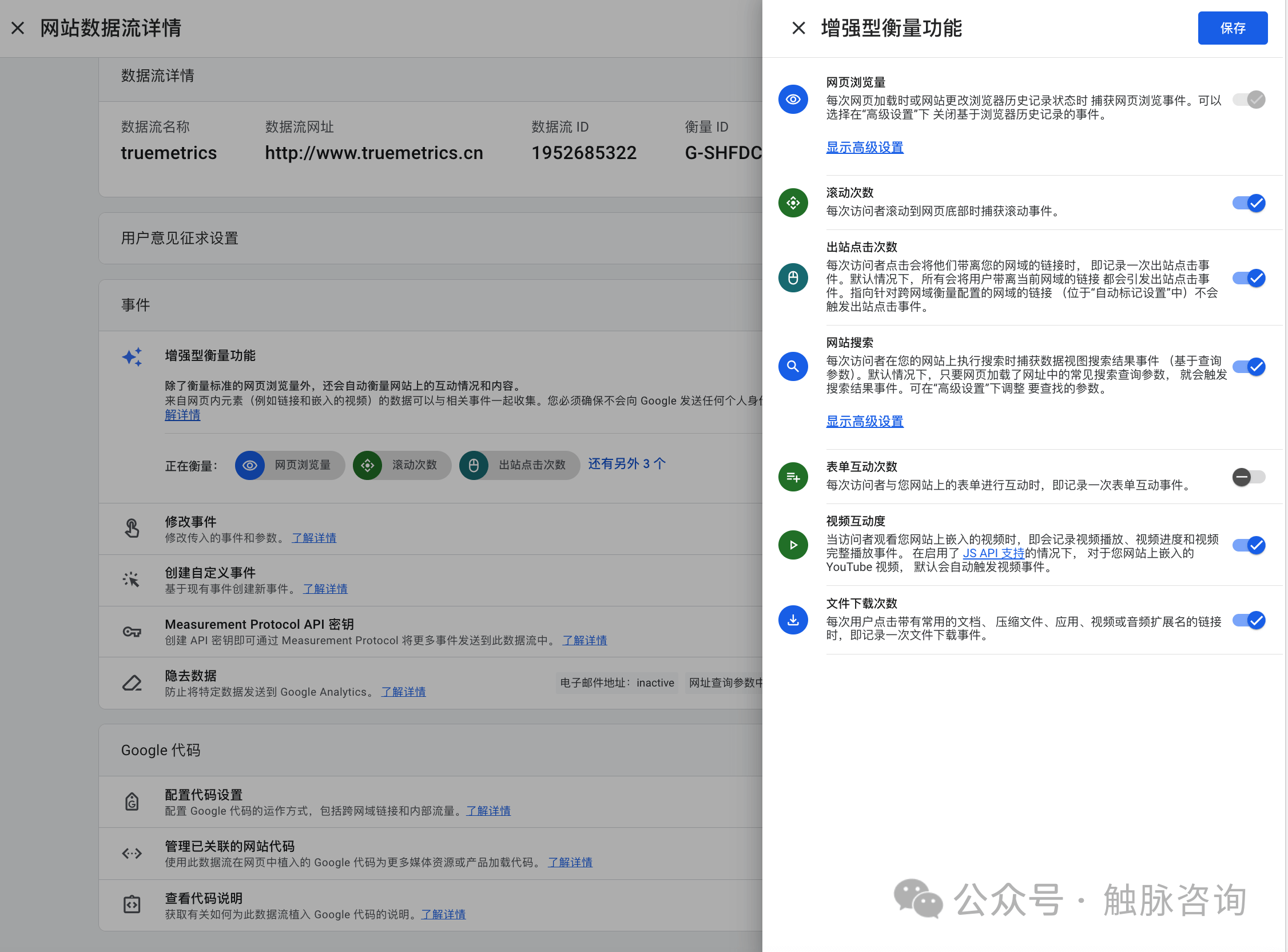This screenshot has width=1288, height=952.
Task: Disable the 滚动次数 switch
Action: (x=1249, y=203)
